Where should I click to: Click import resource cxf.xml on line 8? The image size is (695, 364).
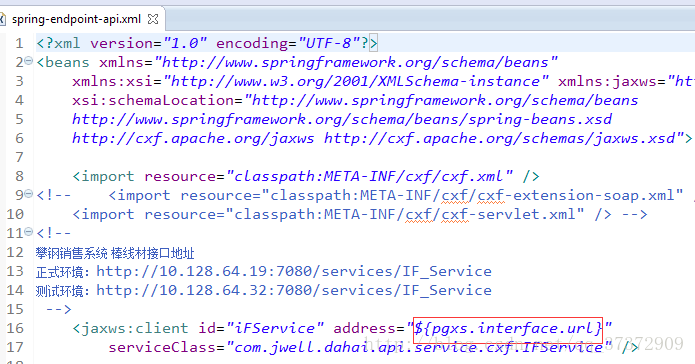click(306, 176)
